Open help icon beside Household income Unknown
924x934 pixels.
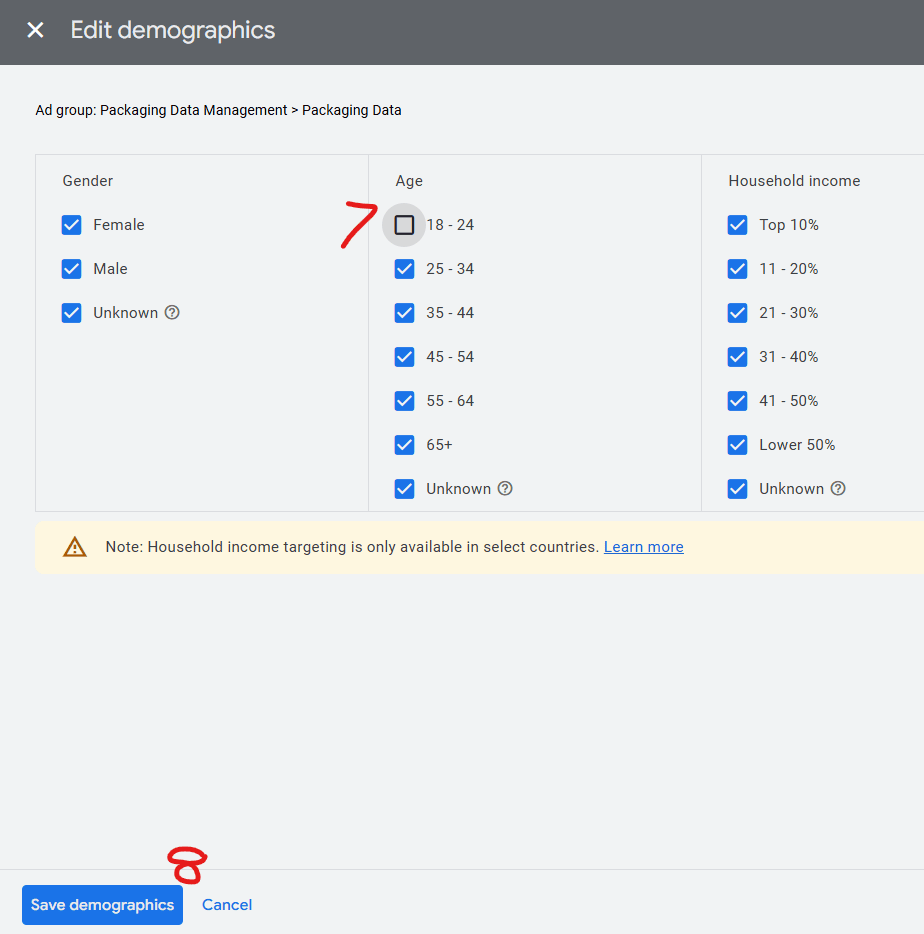[838, 488]
